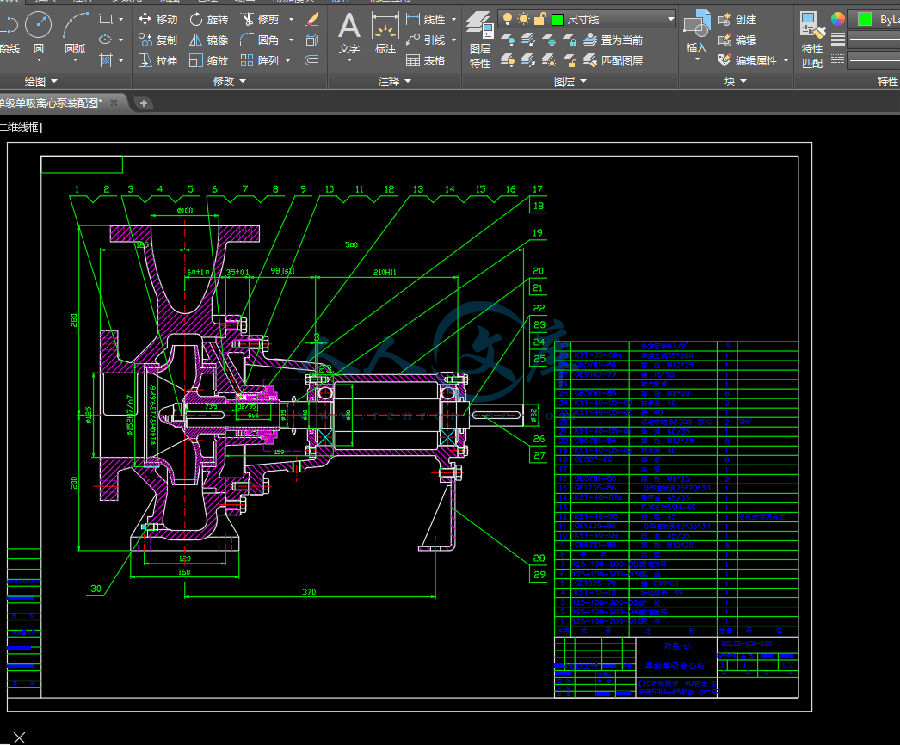Expand the Ellipse tool dropdown arrow

click(x=121, y=40)
